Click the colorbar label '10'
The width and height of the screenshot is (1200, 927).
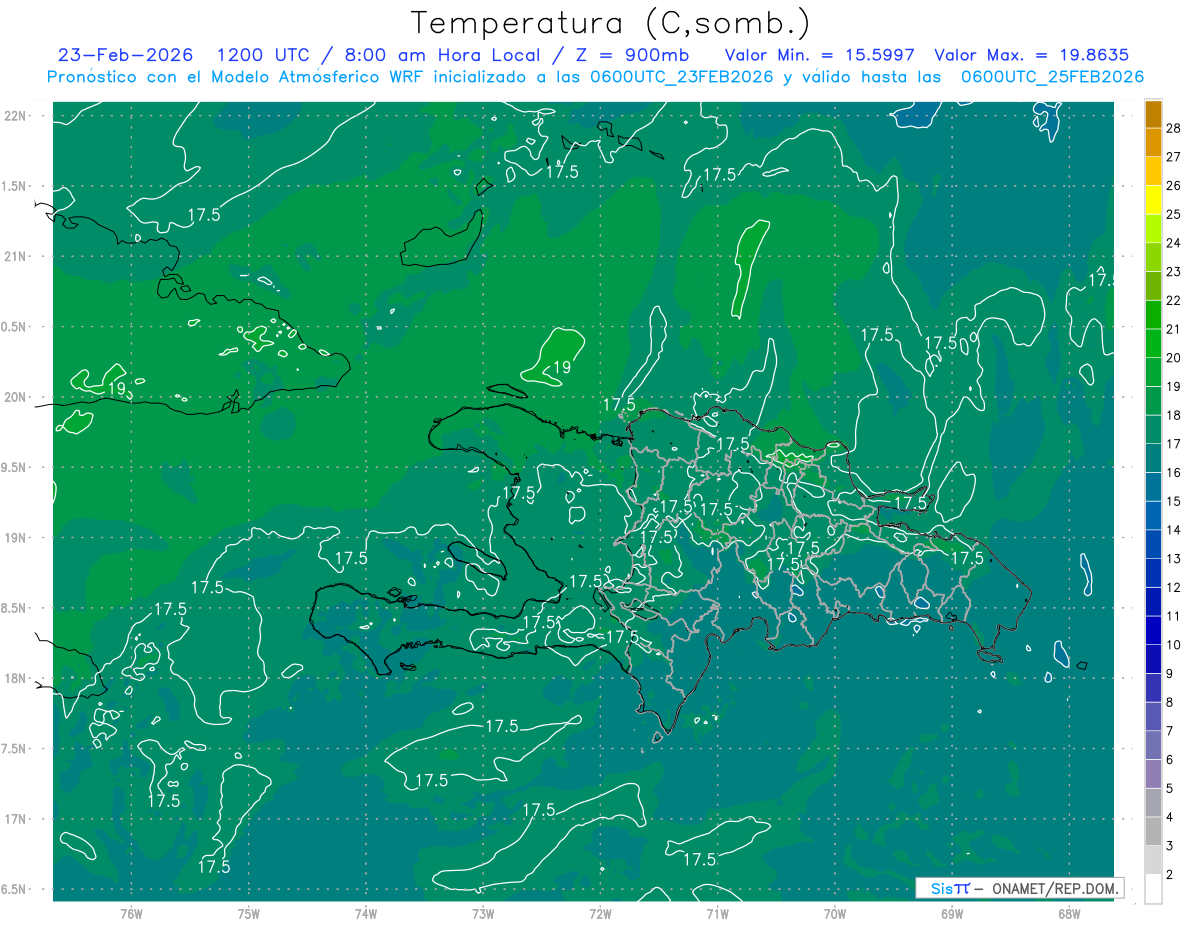[1173, 645]
